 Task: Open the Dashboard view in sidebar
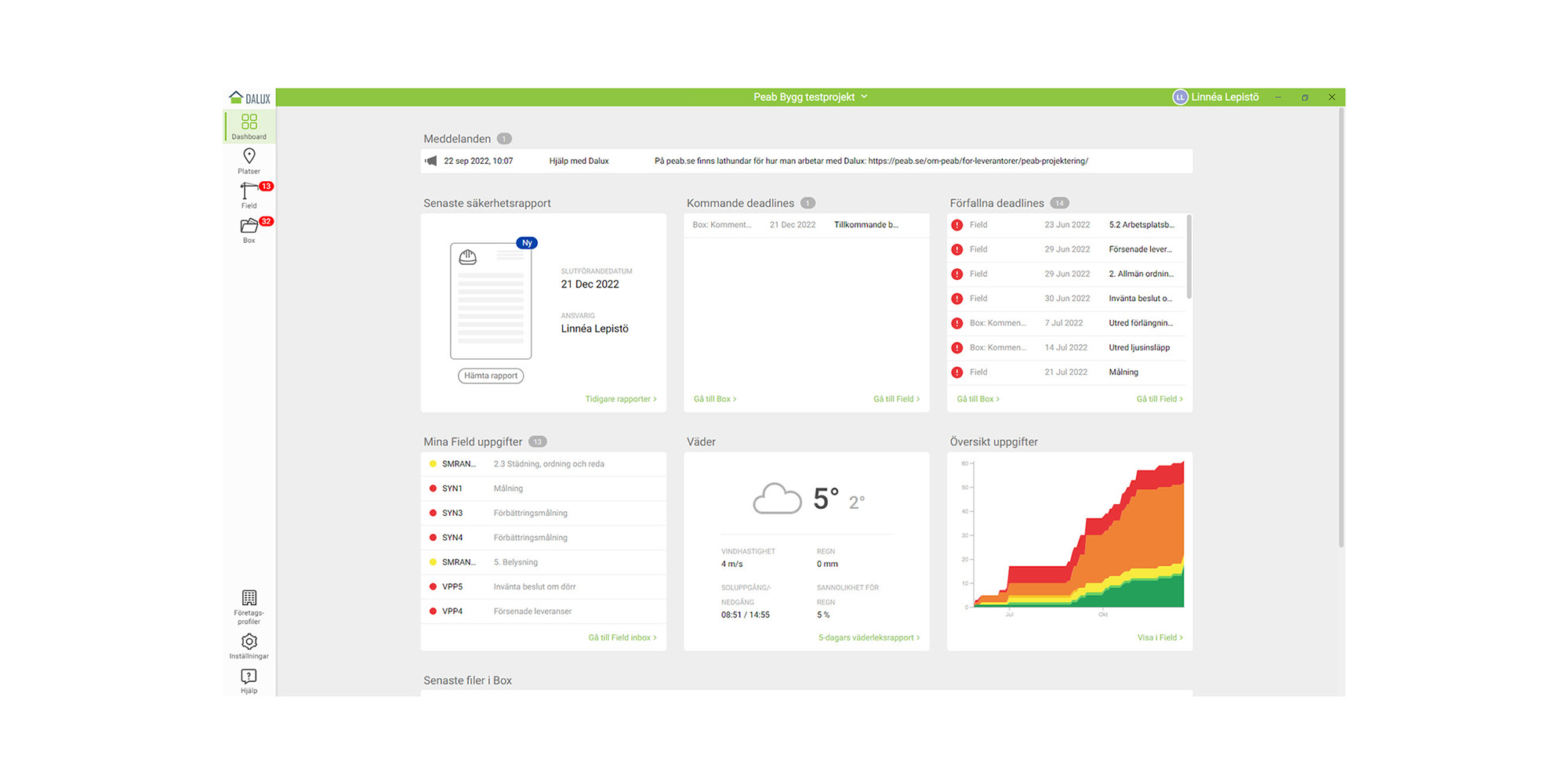coord(249,125)
